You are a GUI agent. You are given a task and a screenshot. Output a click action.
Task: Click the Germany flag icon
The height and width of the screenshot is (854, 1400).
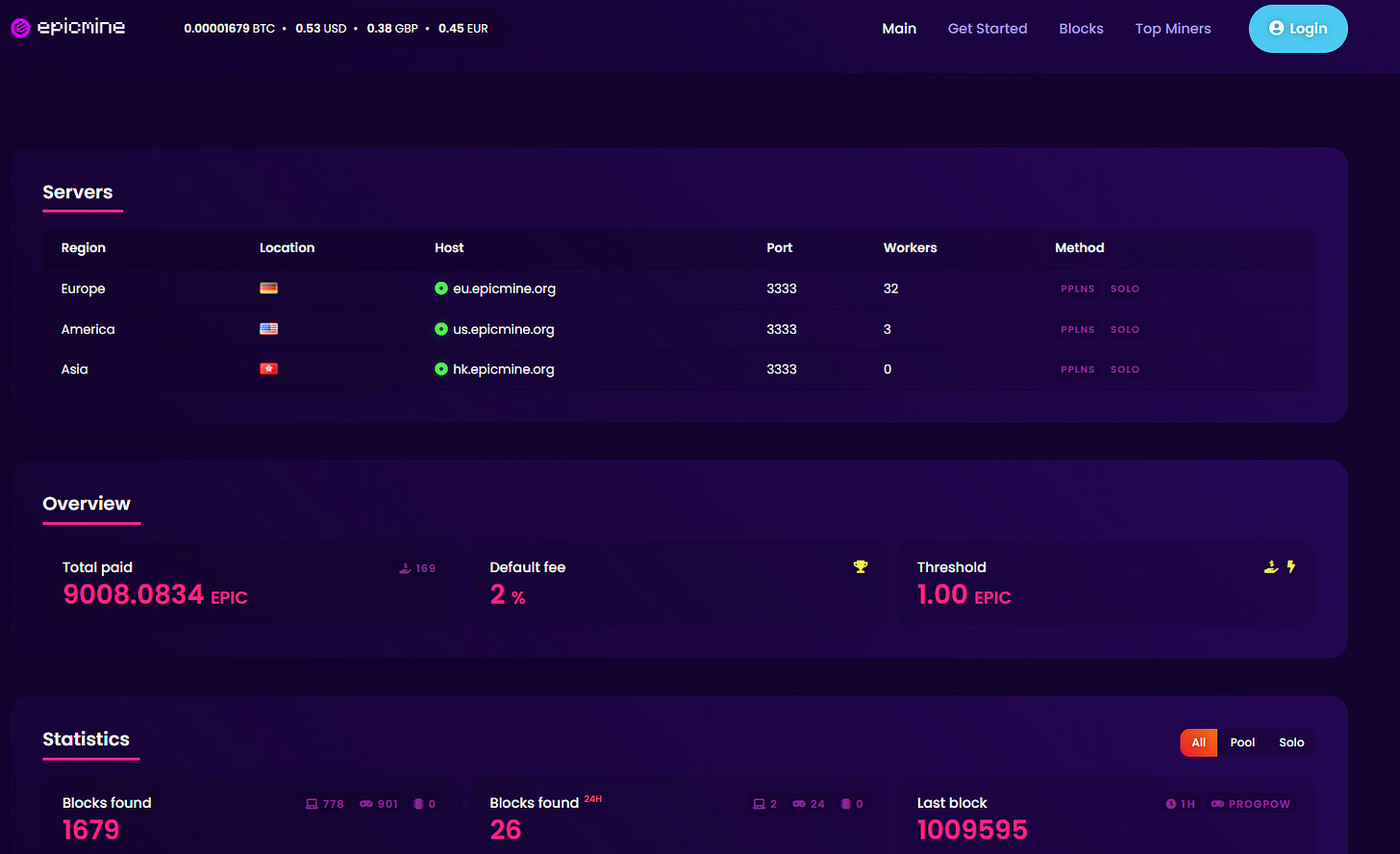coord(268,289)
